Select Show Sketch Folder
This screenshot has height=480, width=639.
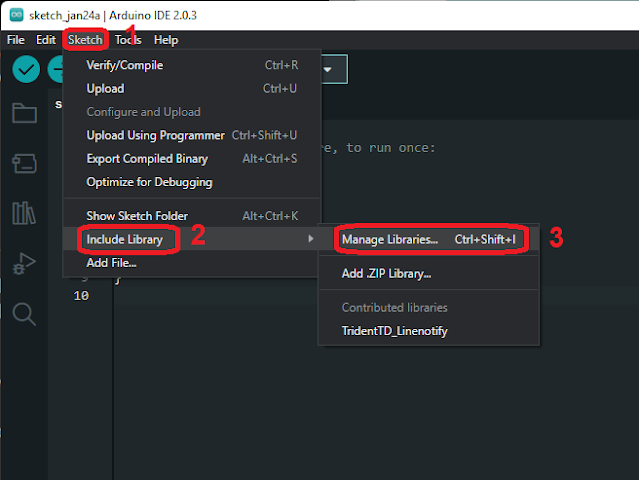click(192, 216)
